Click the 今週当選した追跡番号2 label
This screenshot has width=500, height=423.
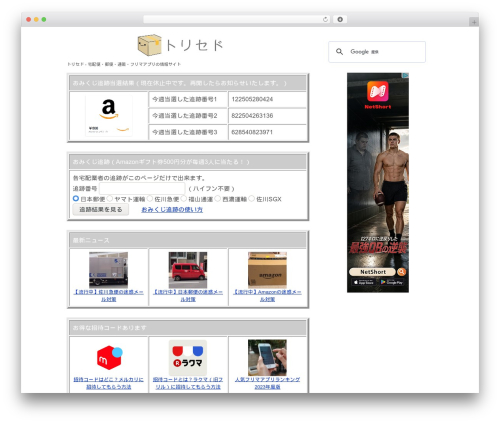(x=185, y=116)
